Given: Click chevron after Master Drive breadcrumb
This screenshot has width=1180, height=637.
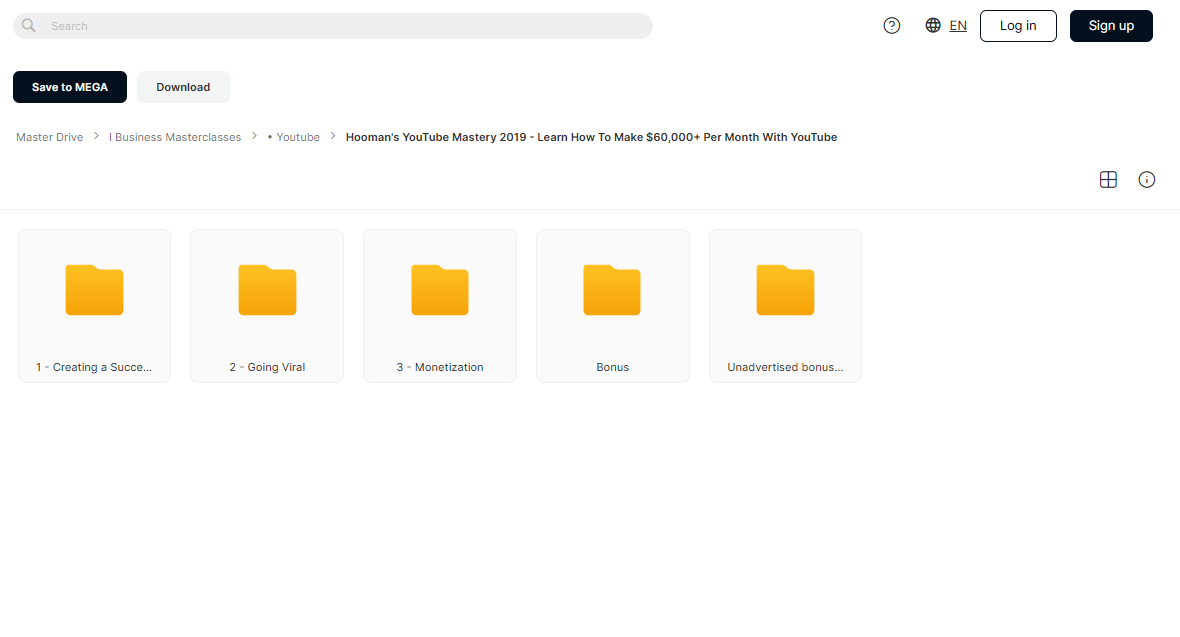Looking at the screenshot, I should coord(96,136).
